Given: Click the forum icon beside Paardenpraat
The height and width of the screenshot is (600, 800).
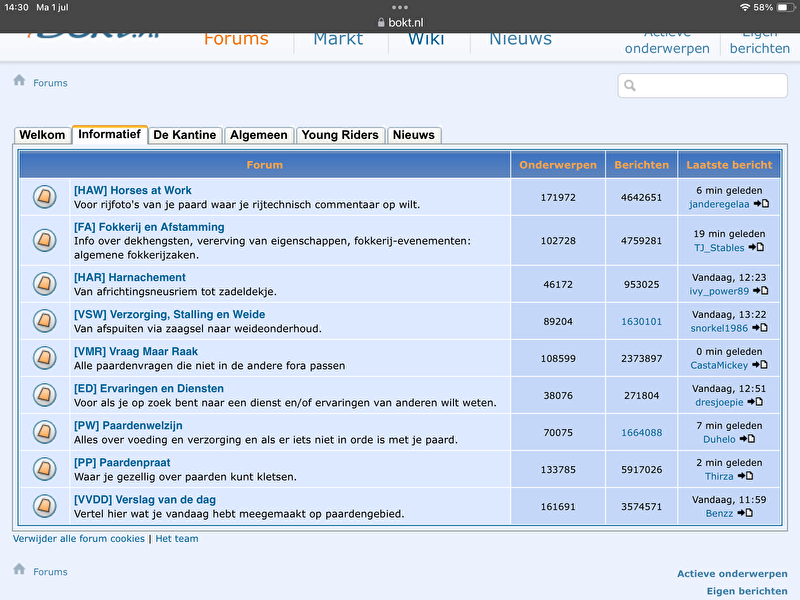Looking at the screenshot, I should pyautogui.click(x=44, y=469).
